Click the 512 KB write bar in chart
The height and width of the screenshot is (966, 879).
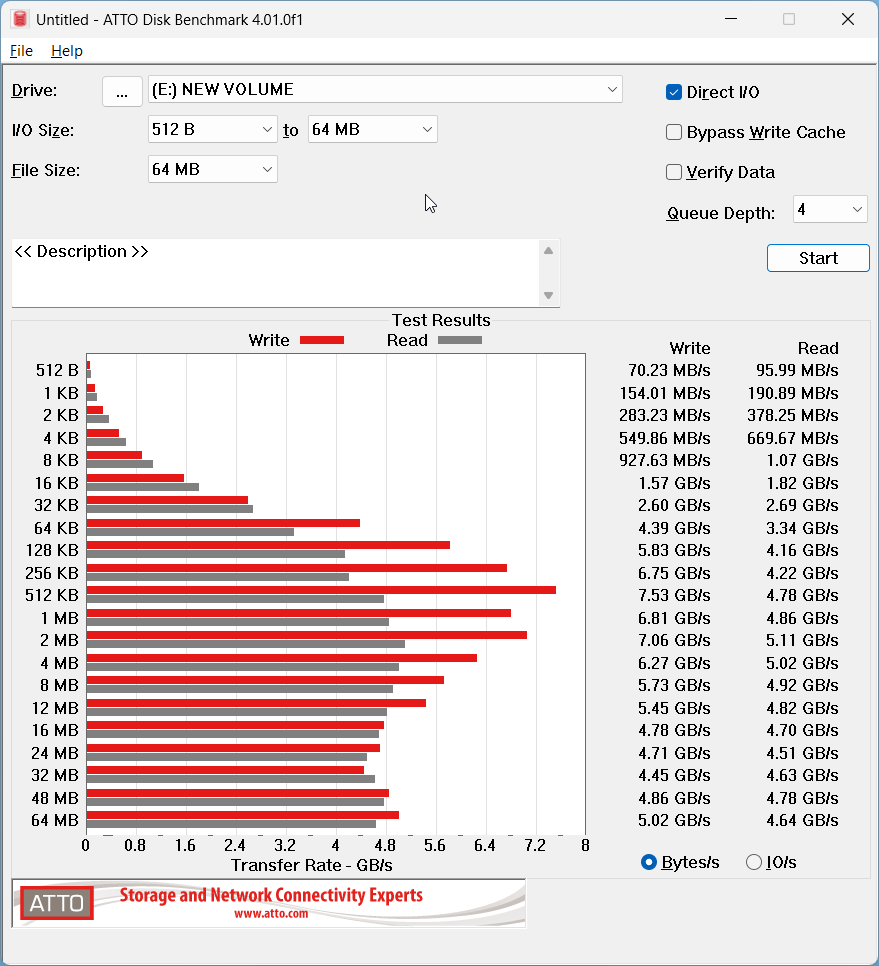pyautogui.click(x=321, y=590)
